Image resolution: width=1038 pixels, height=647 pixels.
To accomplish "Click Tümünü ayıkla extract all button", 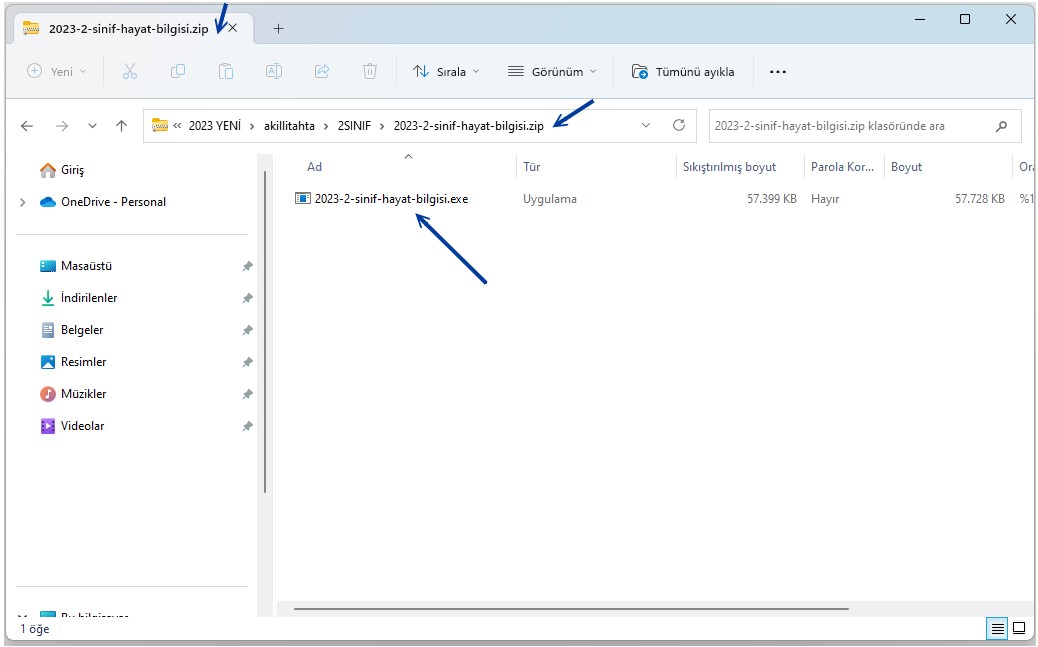I will tap(683, 71).
